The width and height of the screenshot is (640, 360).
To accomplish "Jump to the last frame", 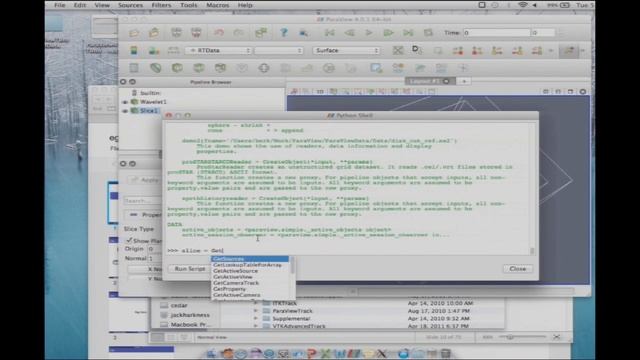I will (408, 33).
